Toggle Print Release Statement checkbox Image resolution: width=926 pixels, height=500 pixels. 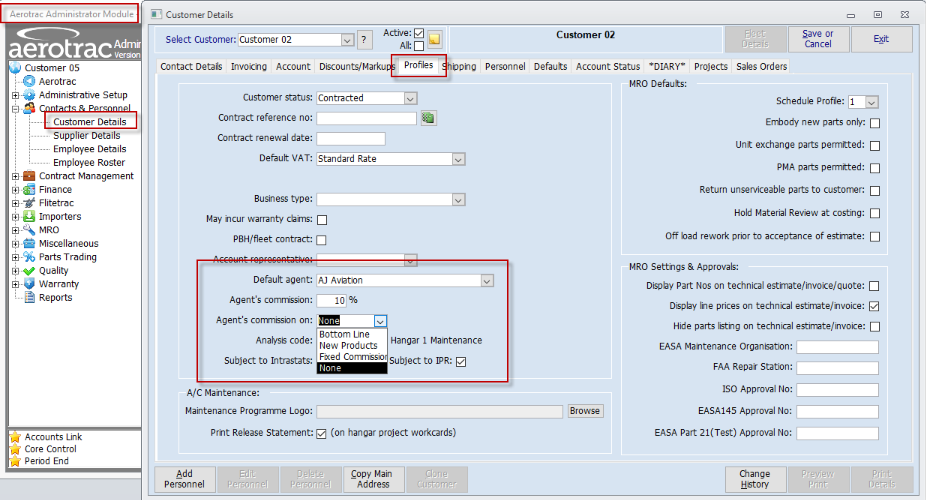tap(321, 433)
